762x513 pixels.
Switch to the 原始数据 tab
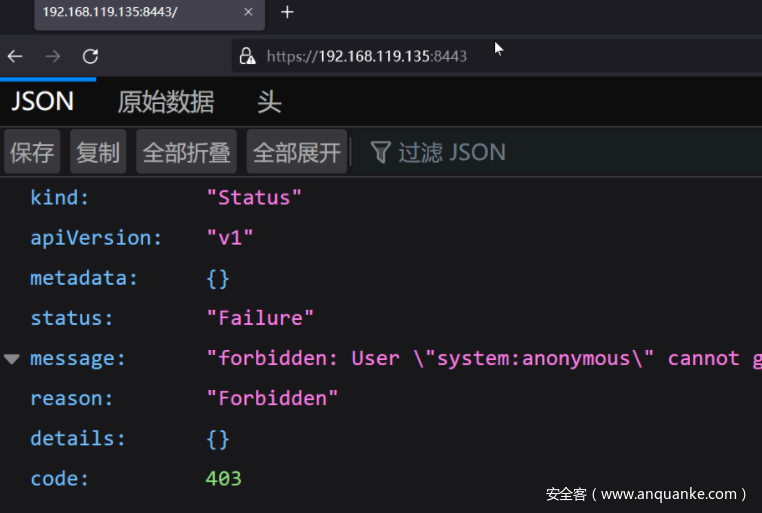click(x=166, y=101)
